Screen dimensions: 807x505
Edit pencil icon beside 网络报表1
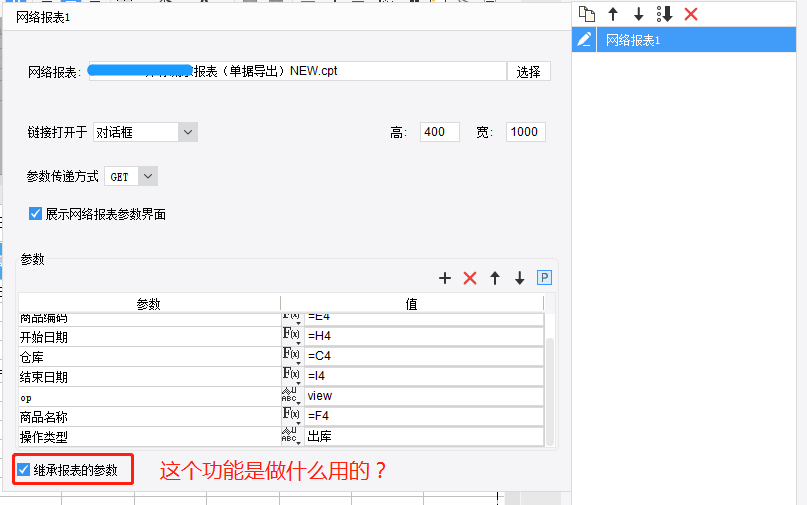[x=584, y=40]
